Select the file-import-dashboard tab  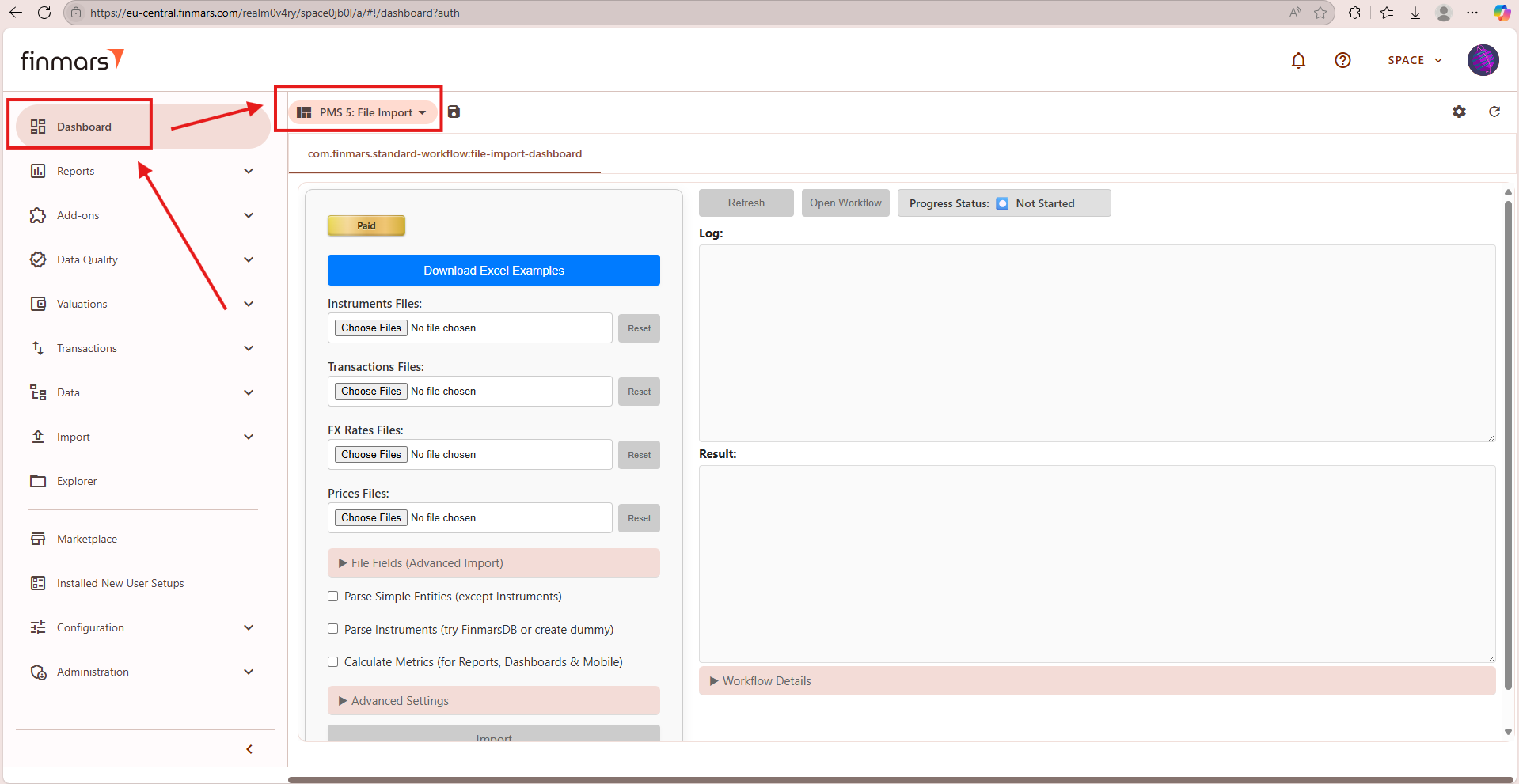(x=445, y=154)
